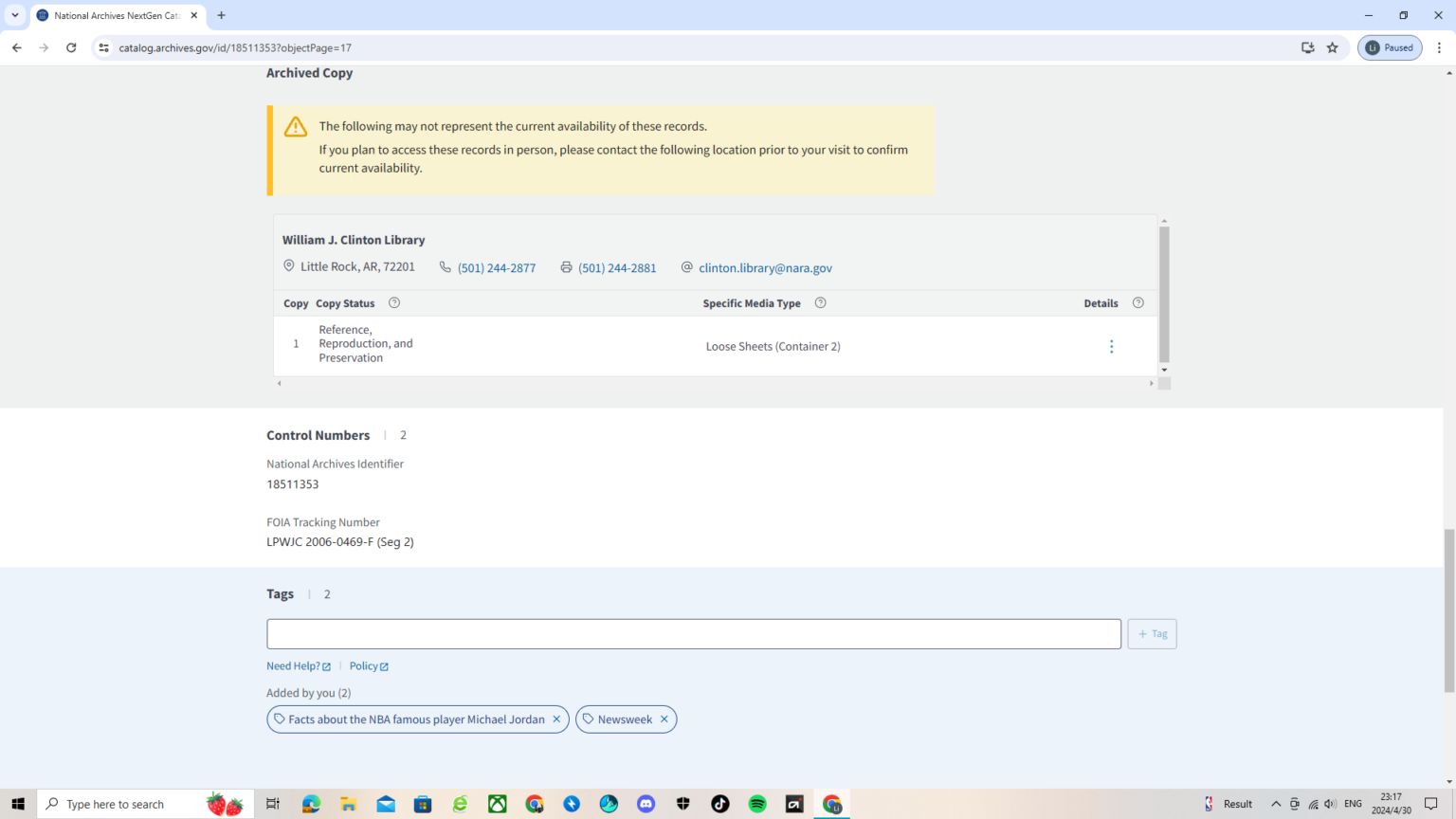The image size is (1456, 819).
Task: View site information icon in the address bar
Action: pos(104,47)
